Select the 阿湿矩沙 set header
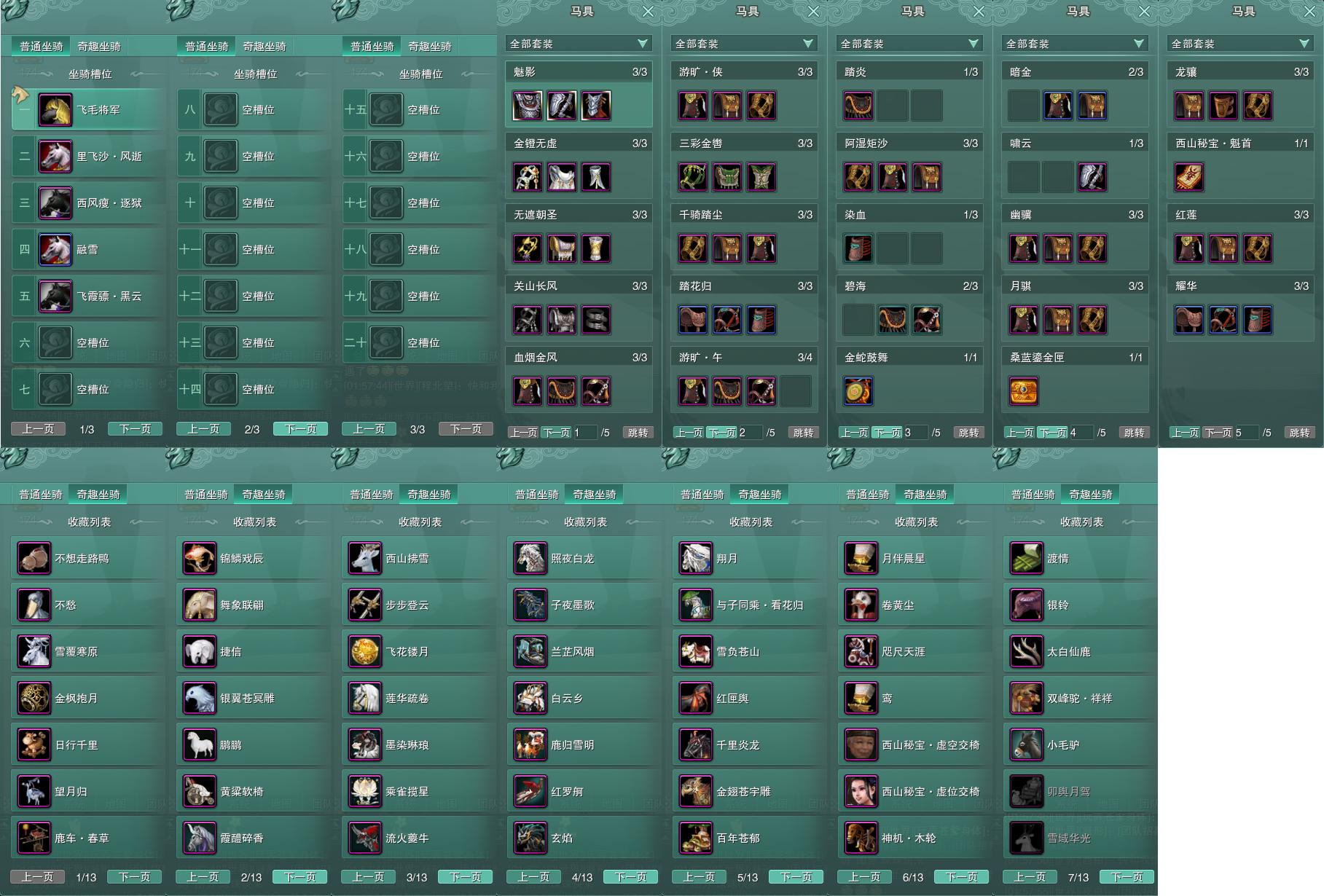Image resolution: width=1324 pixels, height=896 pixels. coord(910,144)
